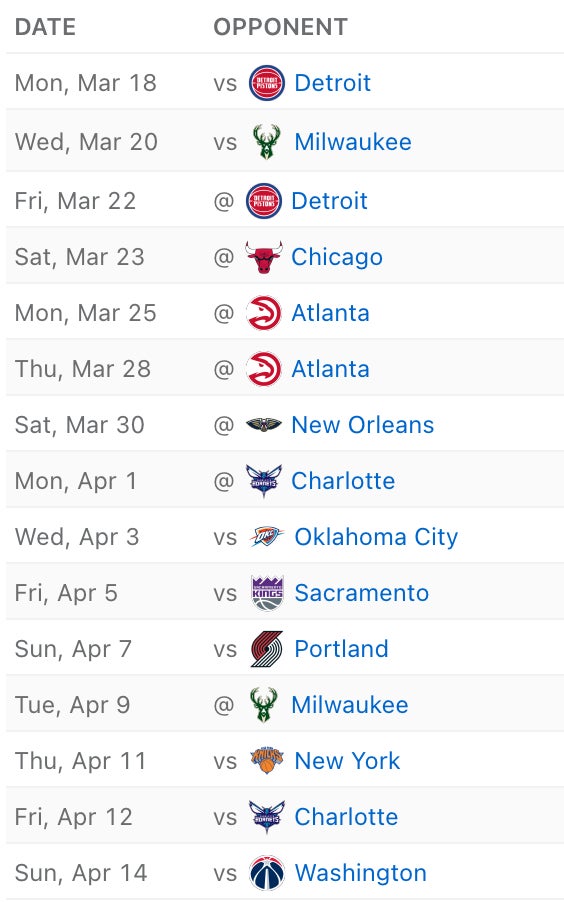Open the Atlanta link for Mar 28
Image resolution: width=564 pixels, height=902 pixels.
tap(330, 369)
